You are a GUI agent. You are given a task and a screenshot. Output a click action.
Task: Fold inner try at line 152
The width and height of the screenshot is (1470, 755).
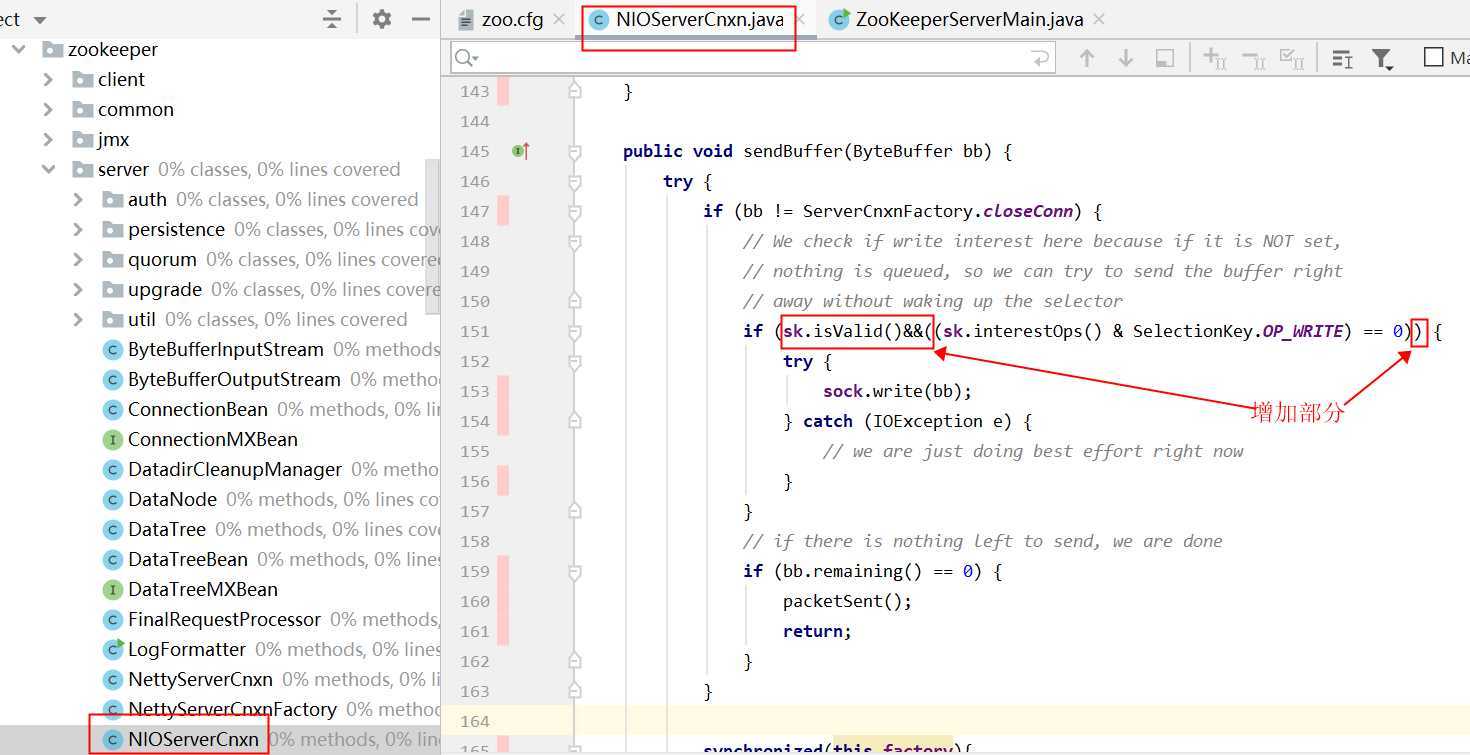[x=574, y=362]
